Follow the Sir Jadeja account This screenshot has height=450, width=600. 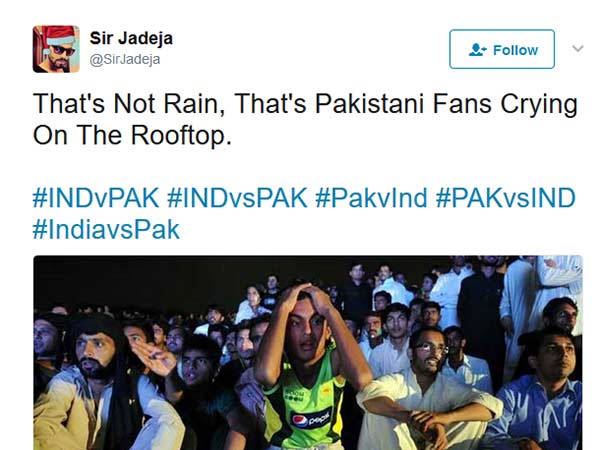(x=502, y=49)
